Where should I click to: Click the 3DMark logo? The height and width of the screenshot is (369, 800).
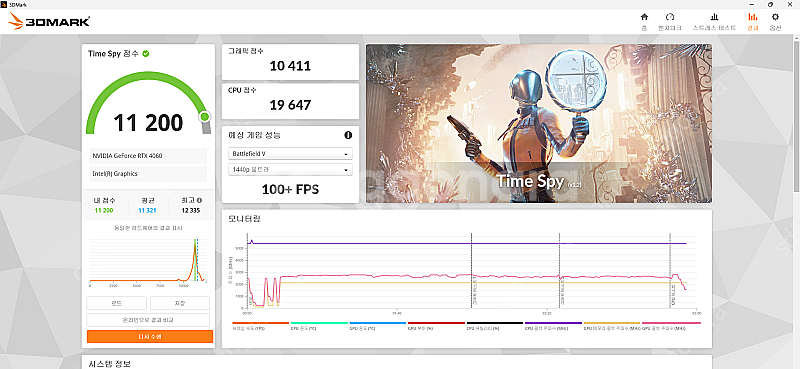point(49,21)
